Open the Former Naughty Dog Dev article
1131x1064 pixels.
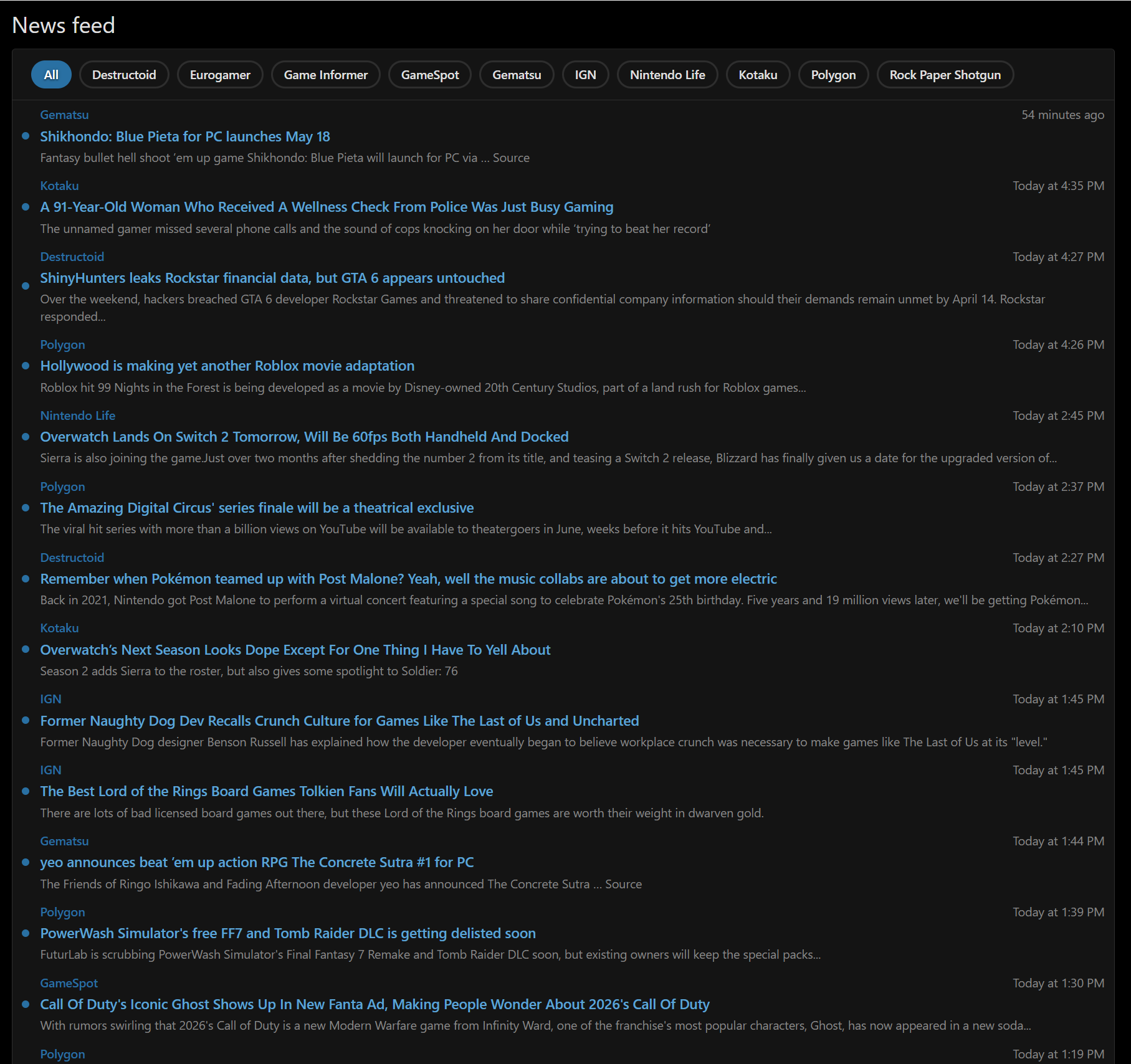point(339,721)
